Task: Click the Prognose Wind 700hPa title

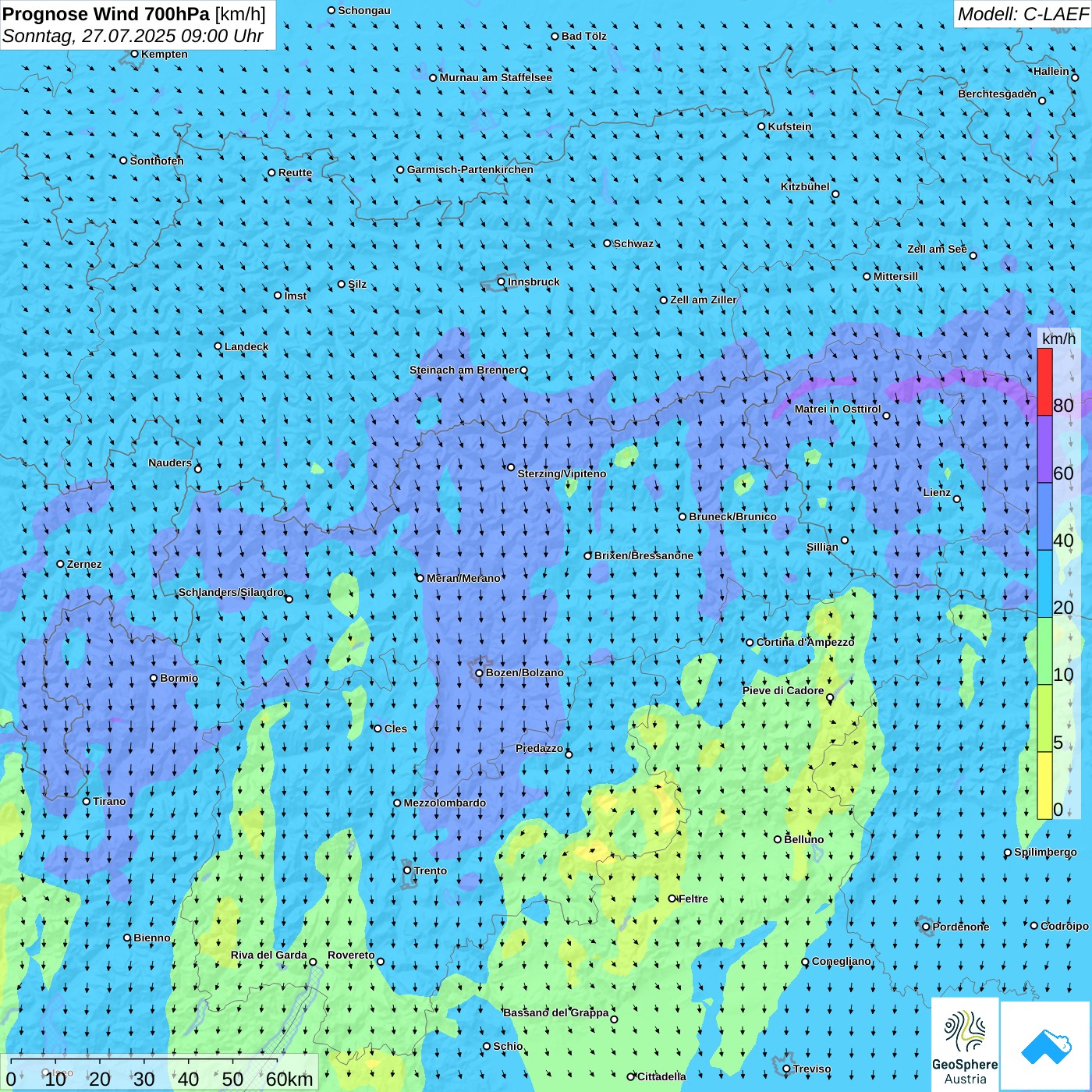Action: point(106,14)
